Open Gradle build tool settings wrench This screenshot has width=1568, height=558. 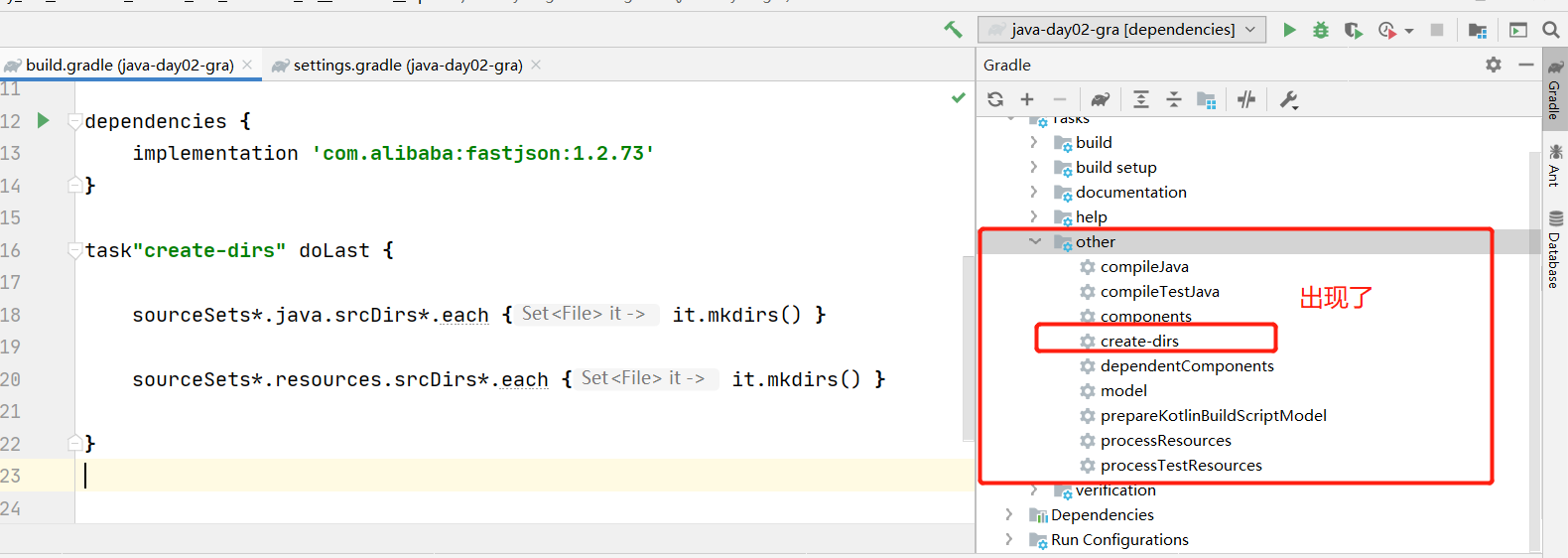[1288, 99]
